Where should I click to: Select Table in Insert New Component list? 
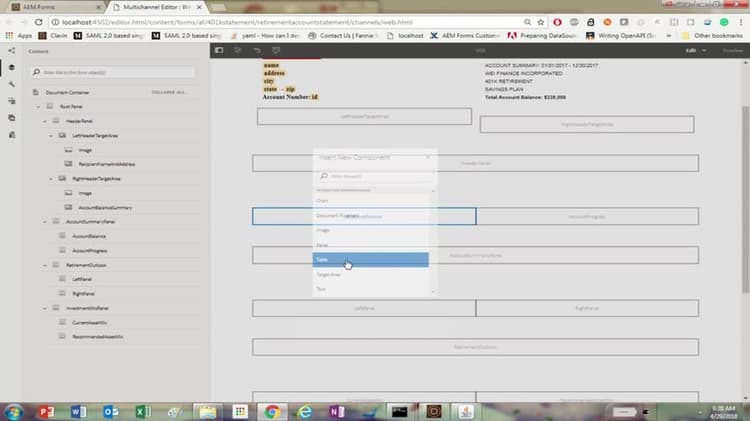click(x=371, y=259)
